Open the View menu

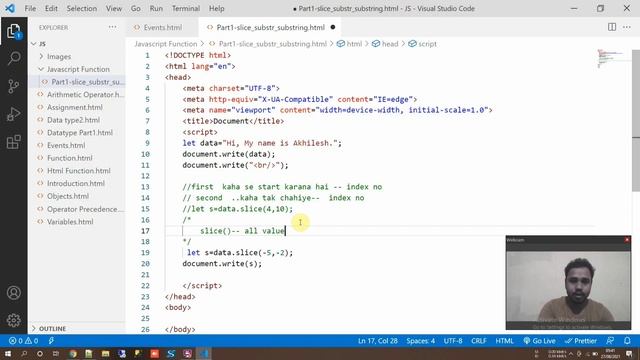(113, 8)
